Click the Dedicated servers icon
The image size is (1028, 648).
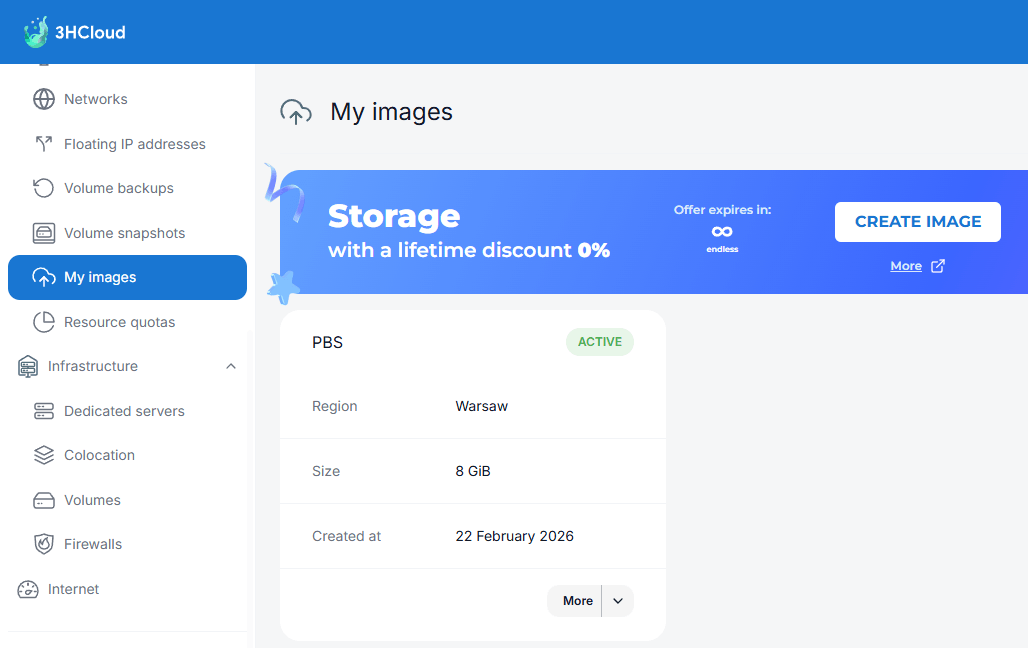pyautogui.click(x=44, y=411)
